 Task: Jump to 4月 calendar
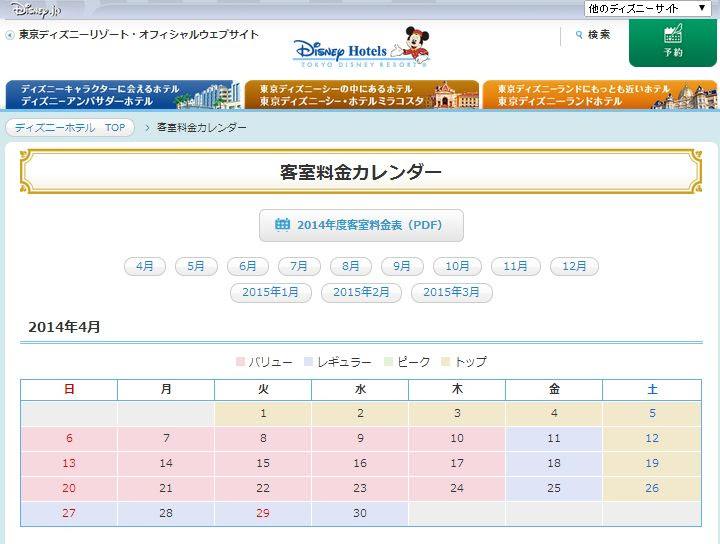click(145, 266)
